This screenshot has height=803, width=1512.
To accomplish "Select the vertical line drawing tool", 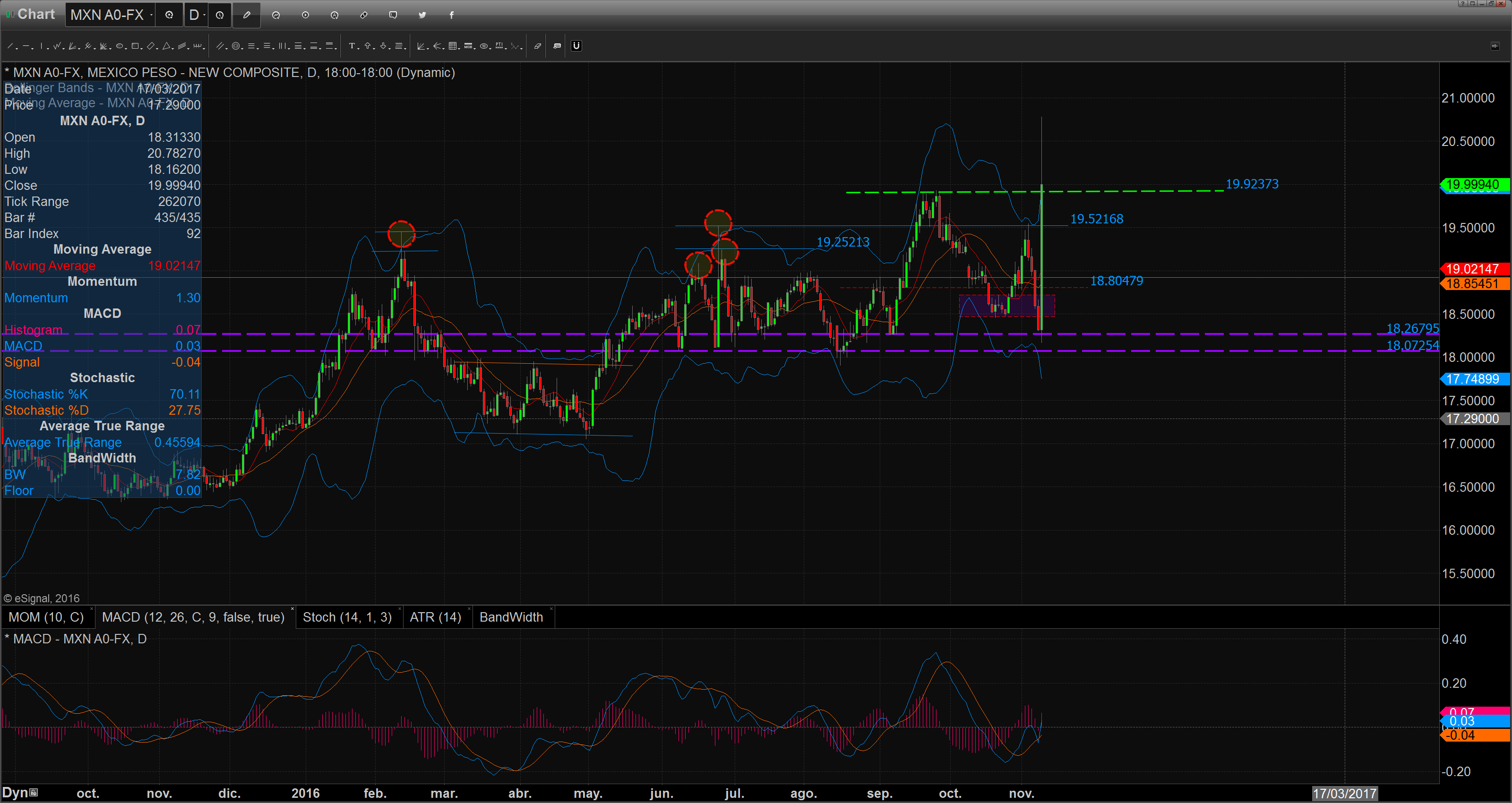I will [41, 46].
